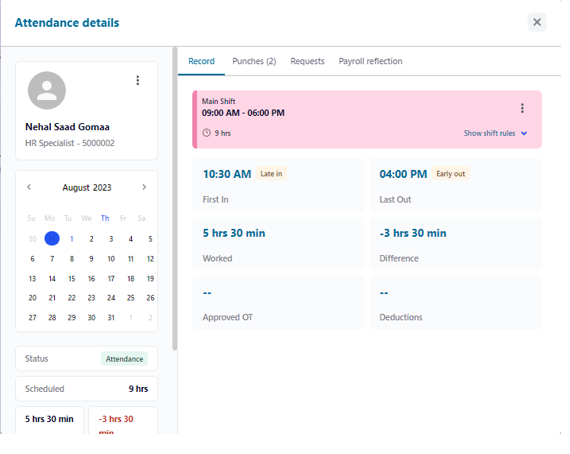Expand Show shift rules chevron
The width and height of the screenshot is (570, 454).
point(524,133)
